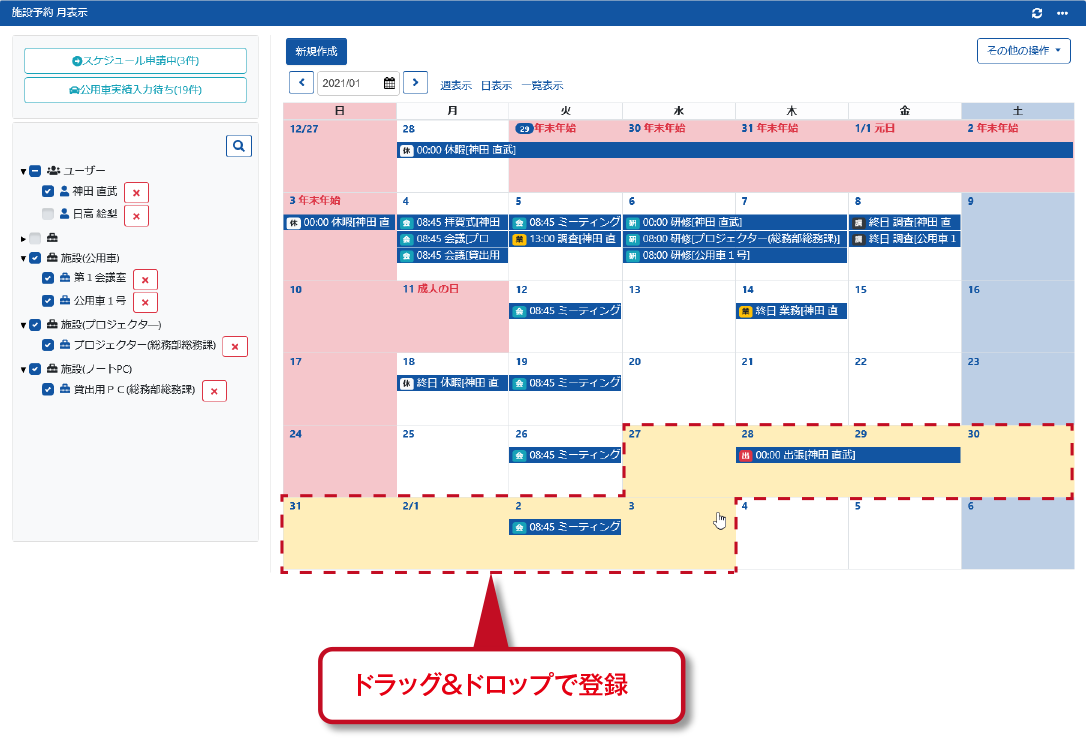Open the その他の操作 dropdown
Image resolution: width=1086 pixels, height=740 pixels.
[1023, 51]
